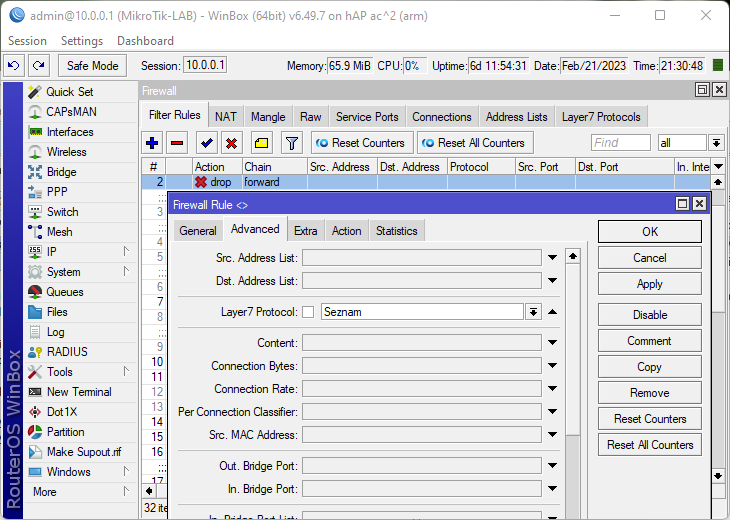This screenshot has height=520, width=730.
Task: Toggle Layer7 Protocol invert checkbox
Action: (x=308, y=312)
